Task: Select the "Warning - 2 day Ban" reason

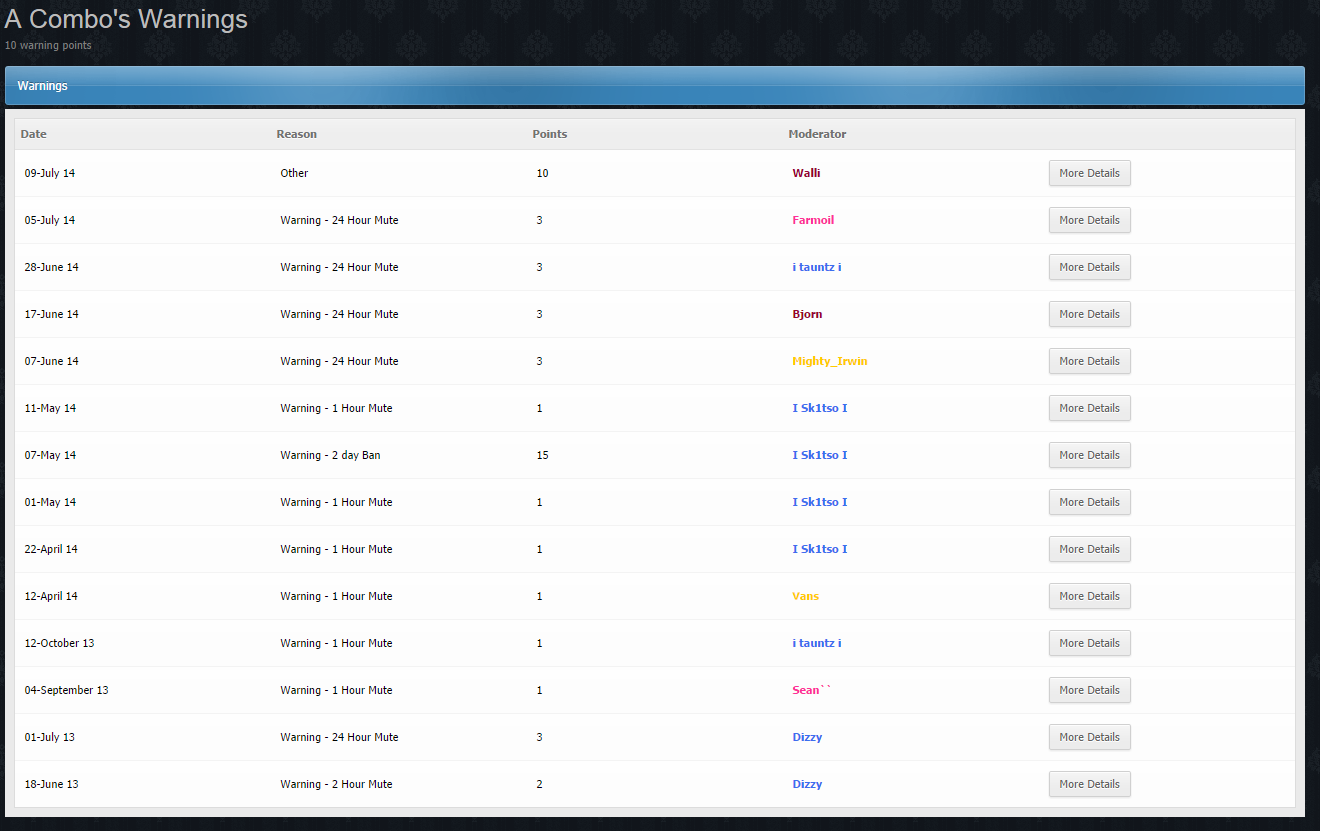Action: coord(330,455)
